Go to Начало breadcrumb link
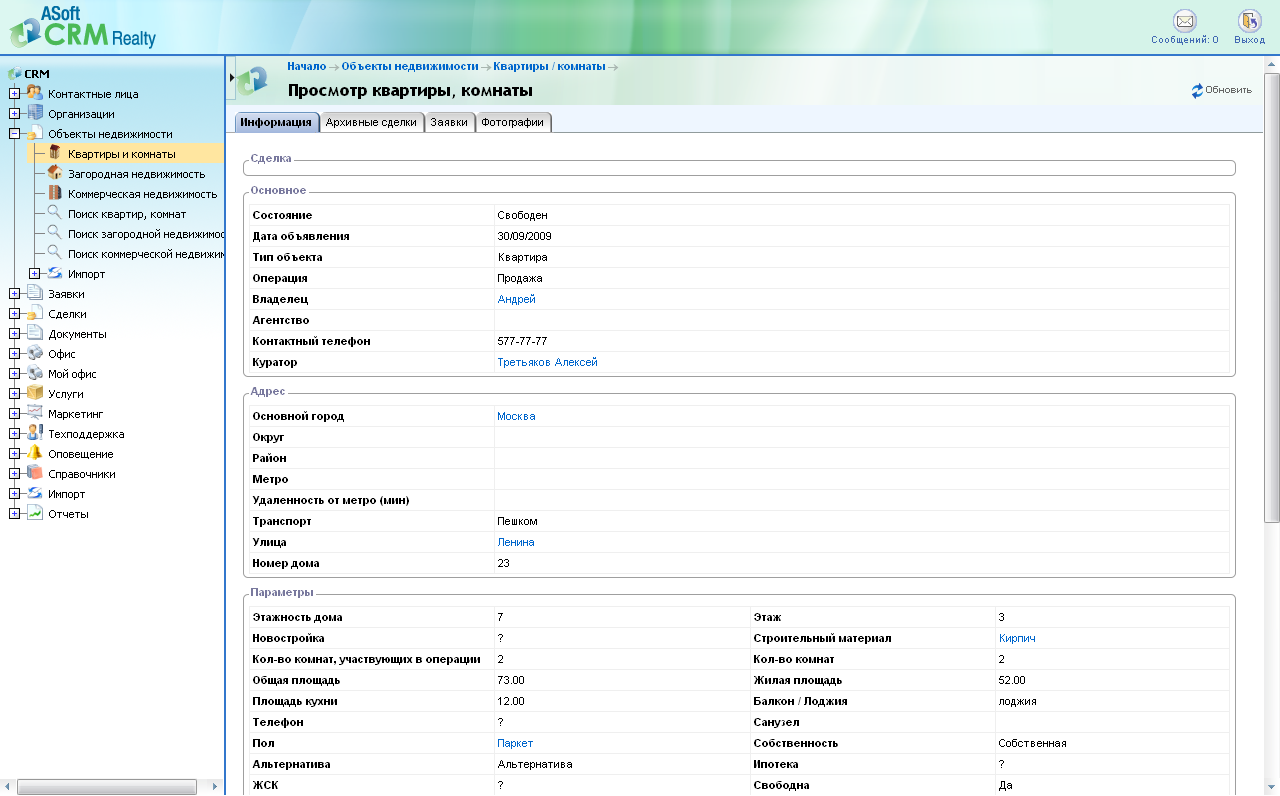1280x796 pixels. pyautogui.click(x=307, y=66)
